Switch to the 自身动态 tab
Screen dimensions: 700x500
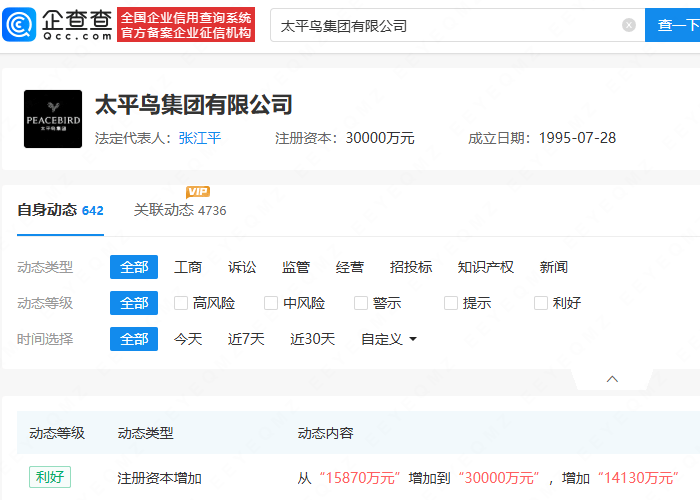click(x=60, y=210)
